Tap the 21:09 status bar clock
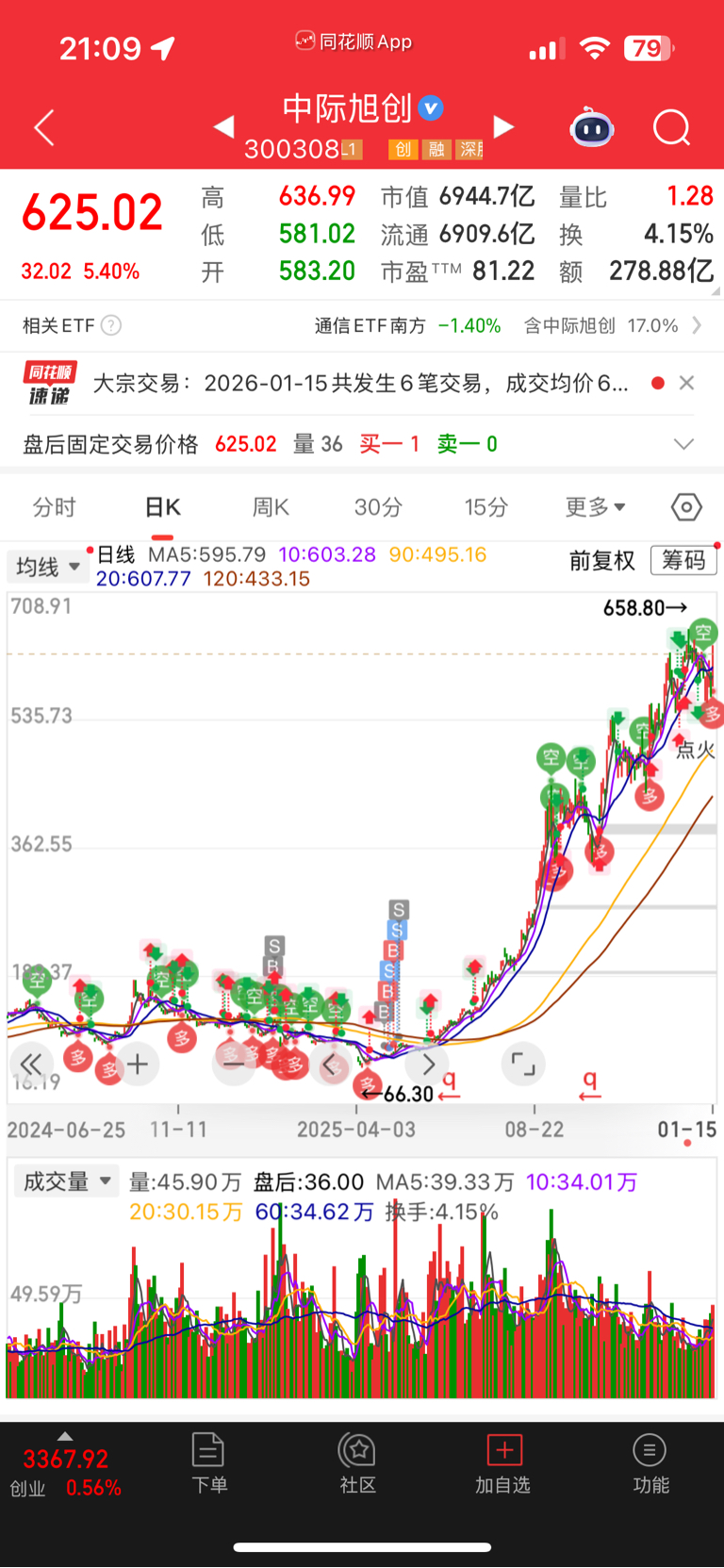Screen dimensions: 724x1568 pyautogui.click(x=100, y=48)
